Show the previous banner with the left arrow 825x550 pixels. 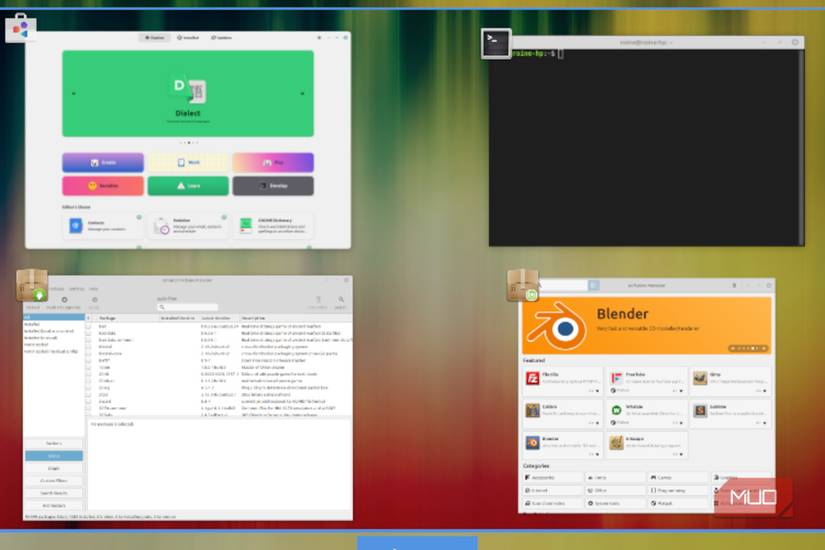point(74,94)
